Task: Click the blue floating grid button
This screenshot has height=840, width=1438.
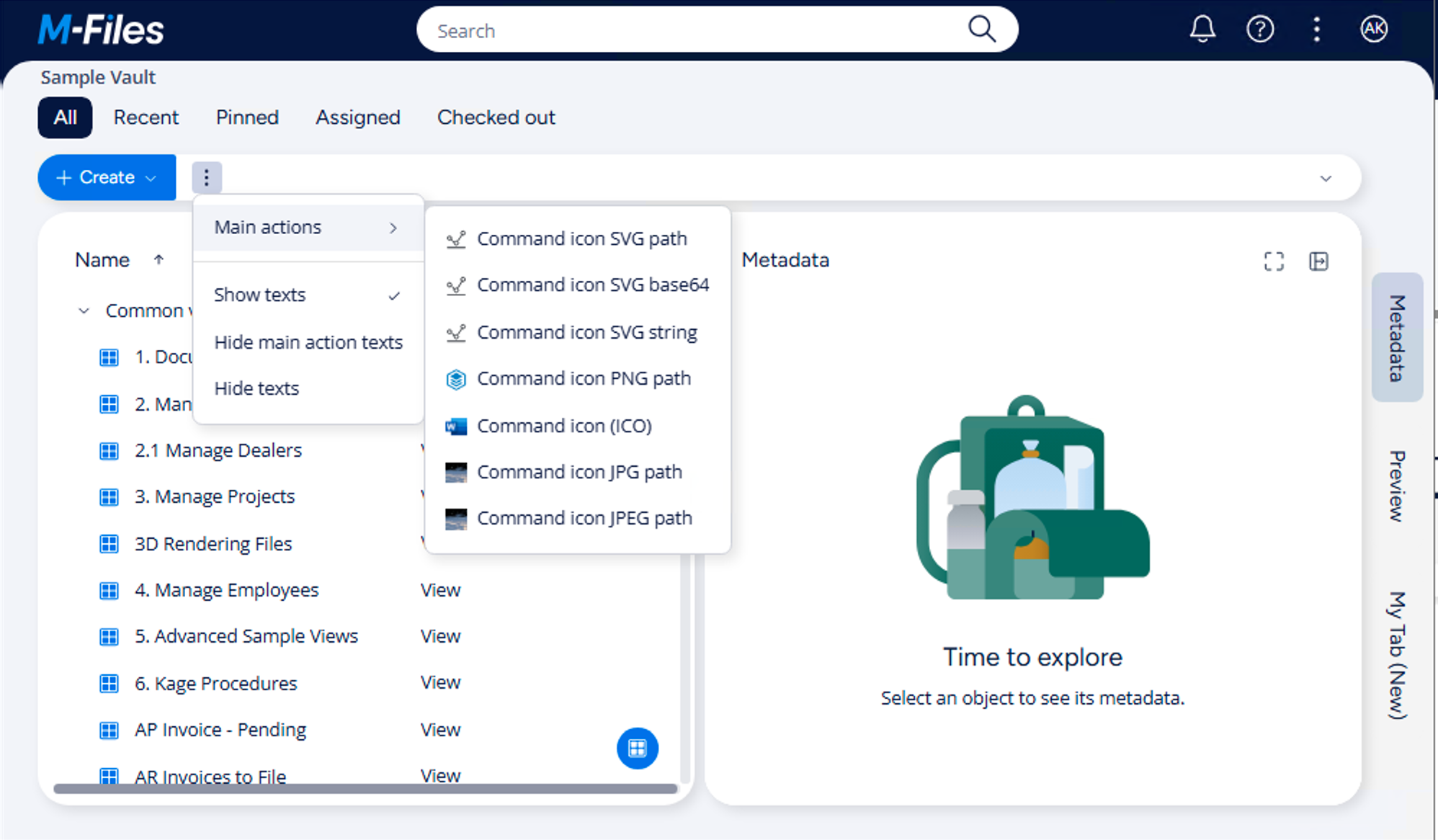Action: click(x=638, y=749)
